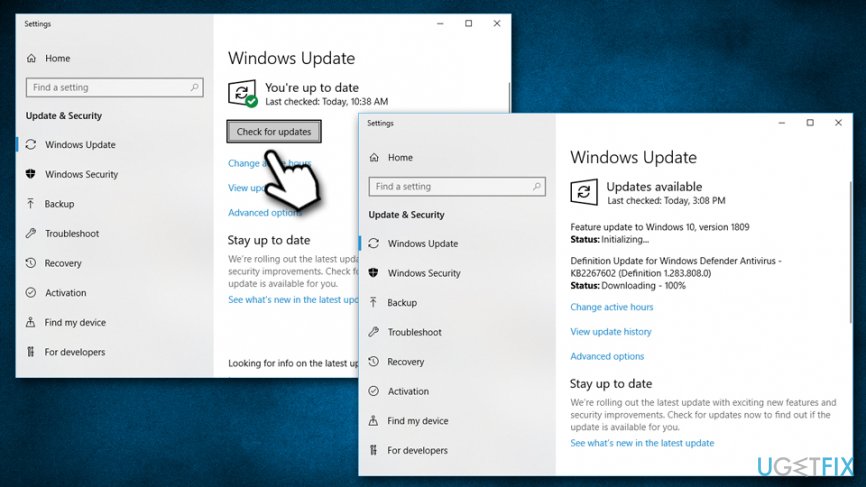Click Windows Security shield icon in back window

pyautogui.click(x=31, y=174)
